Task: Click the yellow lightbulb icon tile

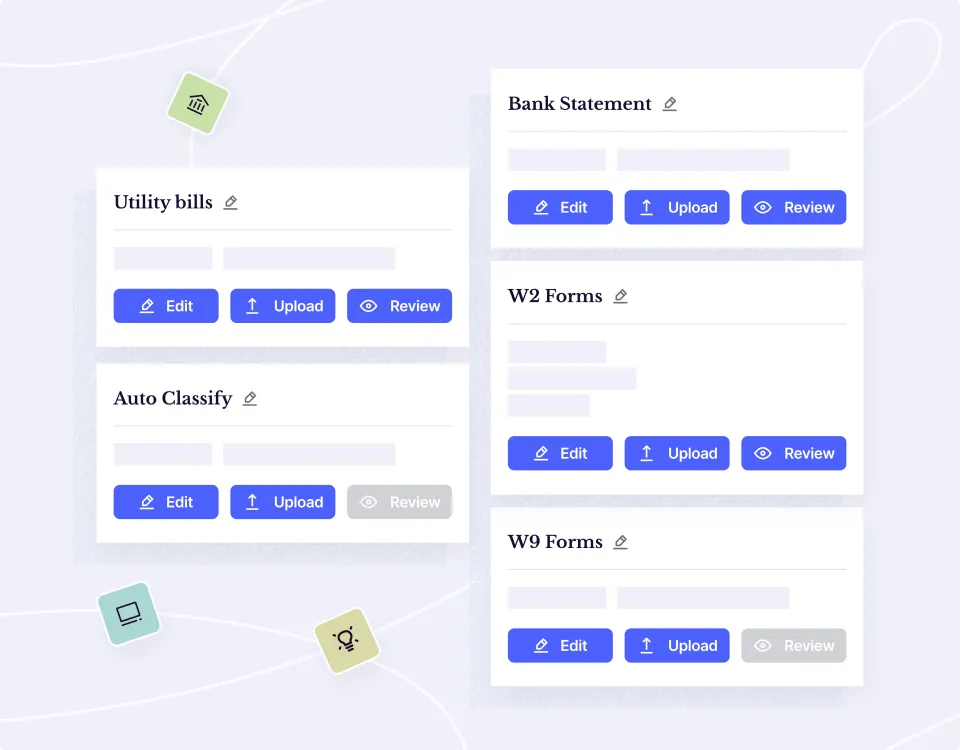Action: coord(346,640)
